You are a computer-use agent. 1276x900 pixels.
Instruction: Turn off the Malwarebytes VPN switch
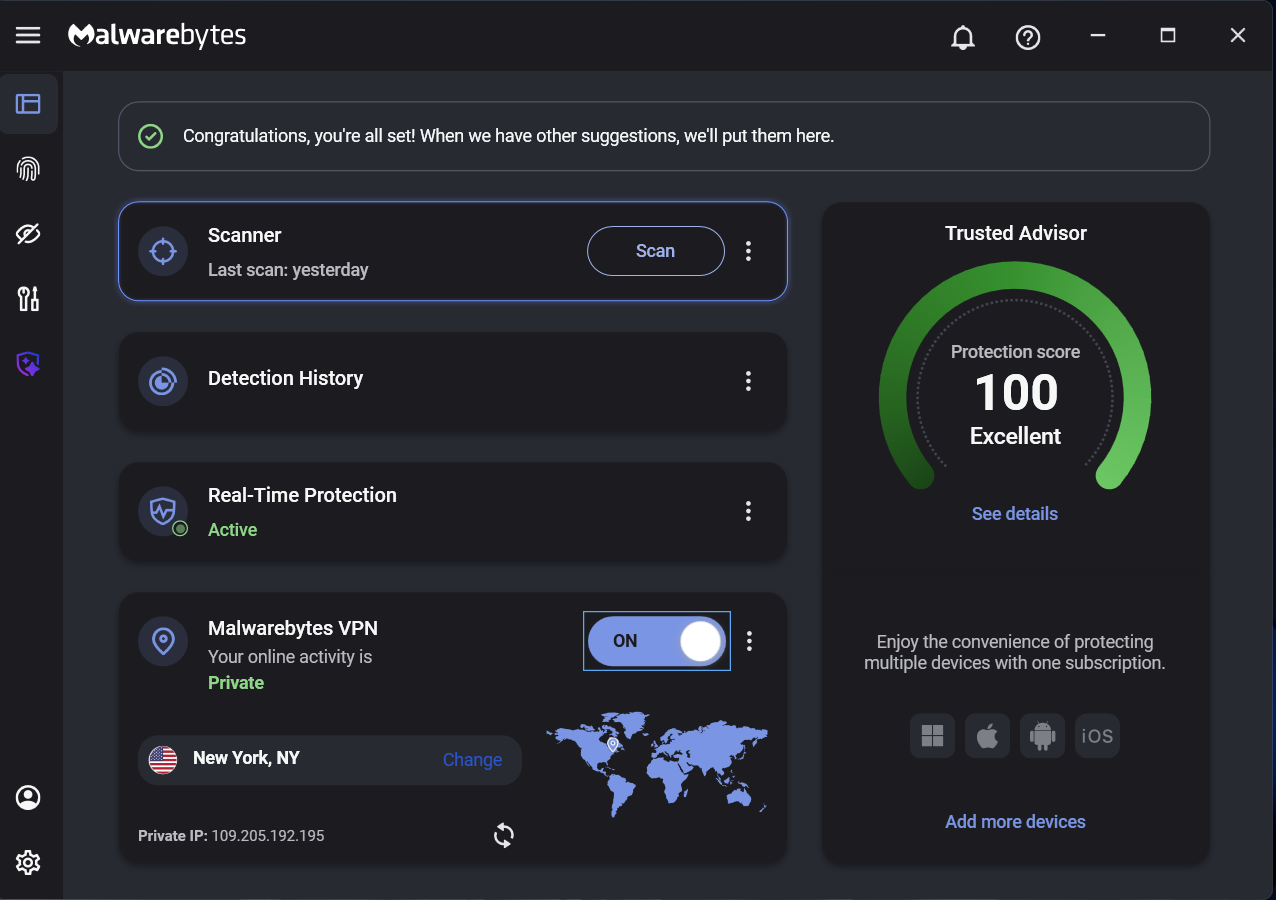657,641
